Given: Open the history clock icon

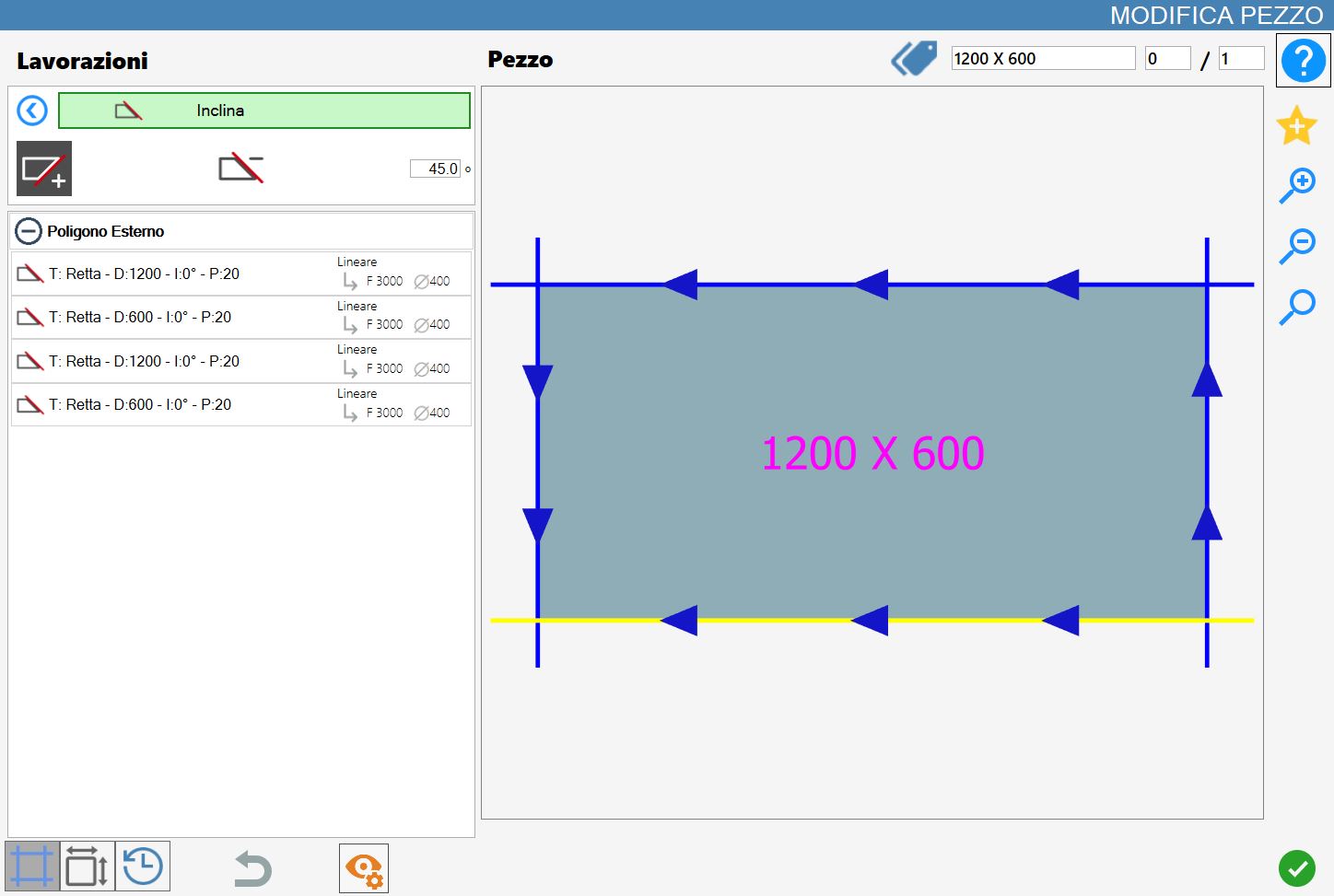Looking at the screenshot, I should [143, 866].
